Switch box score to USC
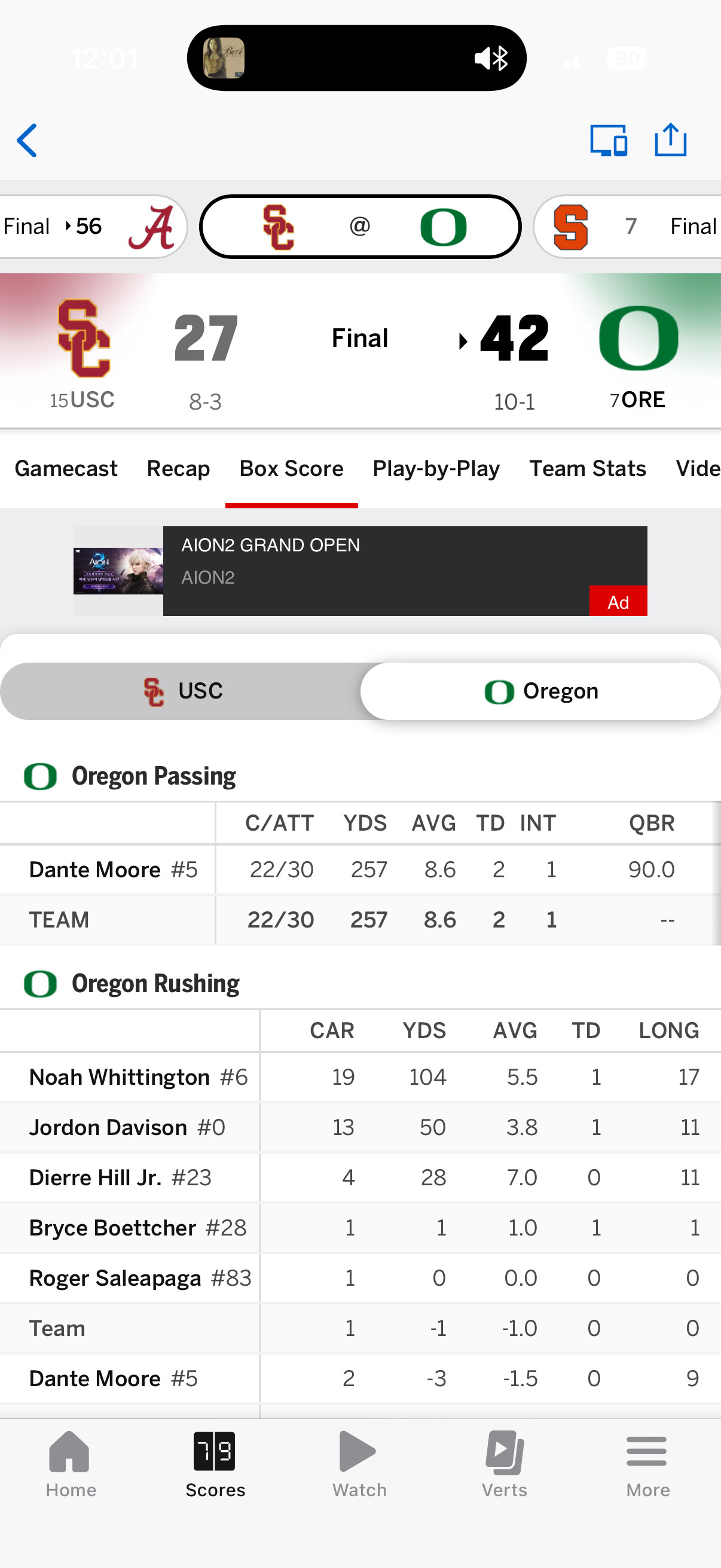The height and width of the screenshot is (1568, 721). pos(182,691)
